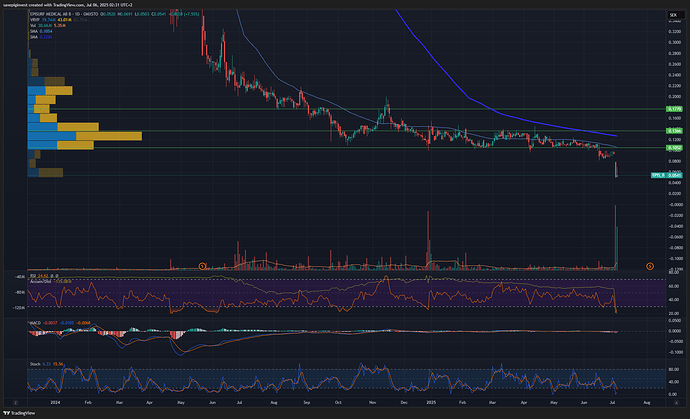Select the RSI 24.82 indicator legend
The image size is (690, 419).
[44, 276]
